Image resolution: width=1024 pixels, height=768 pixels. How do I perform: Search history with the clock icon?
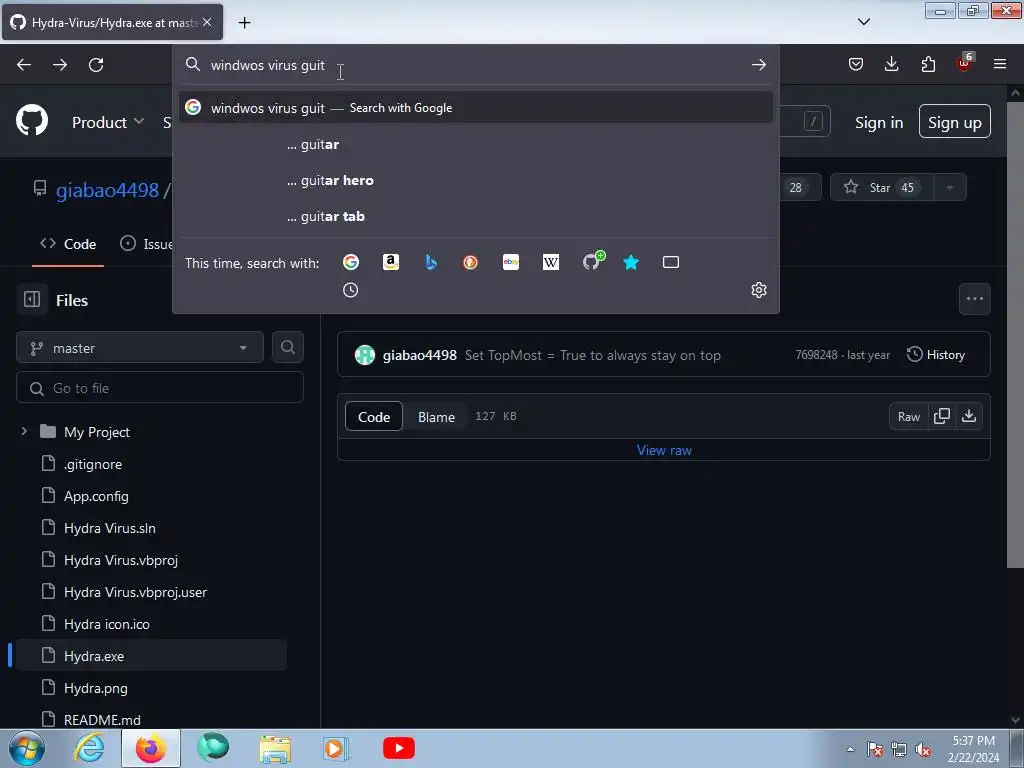[x=351, y=290]
